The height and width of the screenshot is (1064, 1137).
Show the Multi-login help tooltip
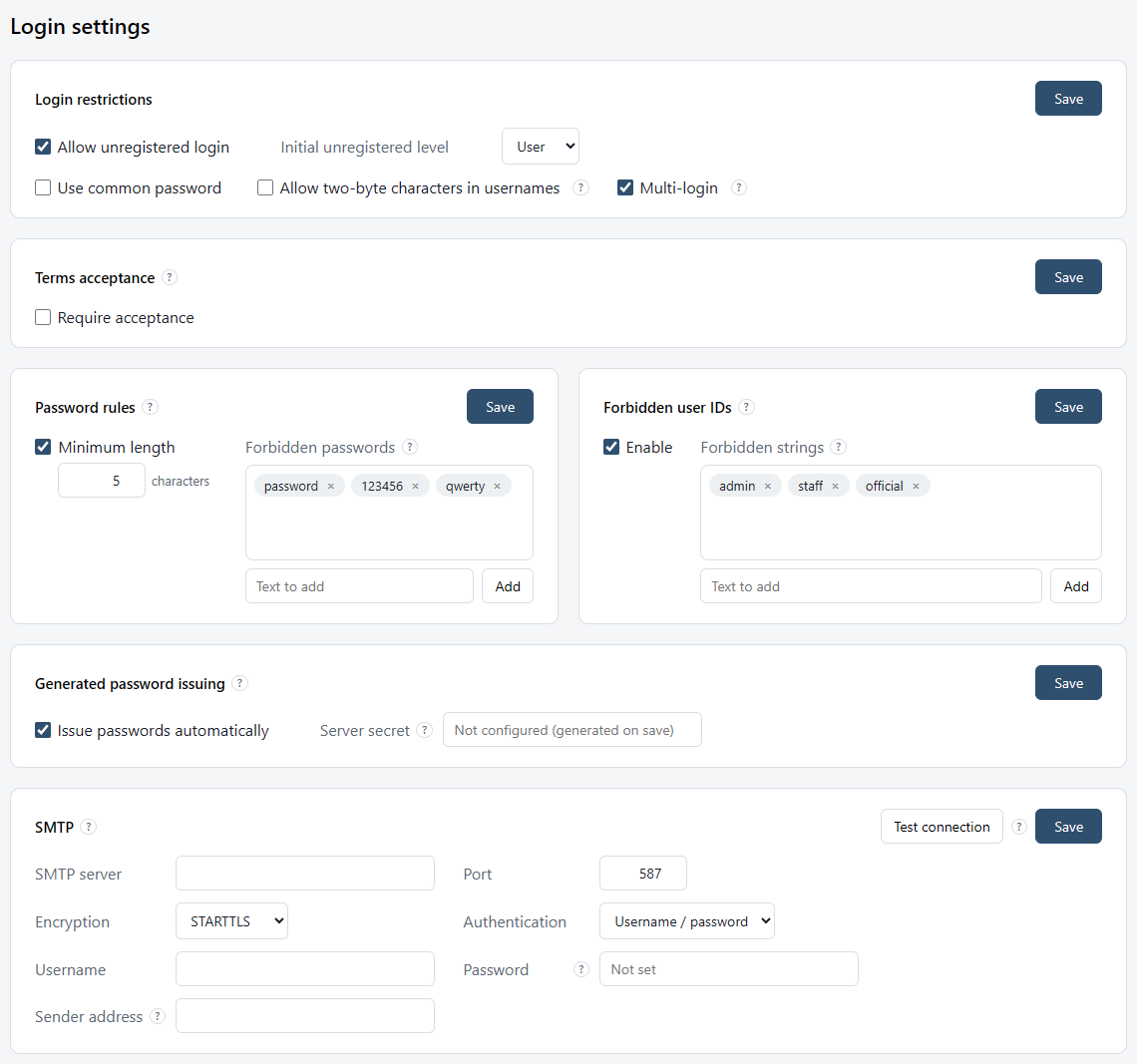[x=738, y=187]
